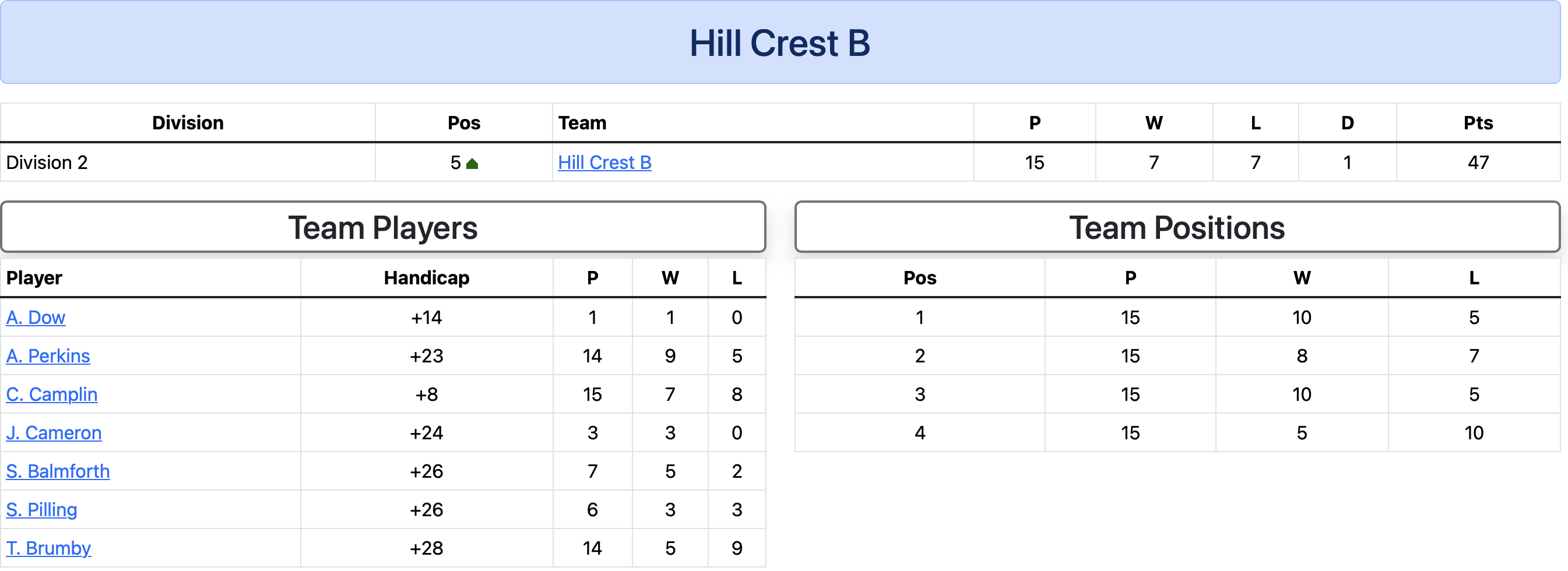Open J. Cameron player profile
This screenshot has width=1568, height=571.
pyautogui.click(x=54, y=432)
